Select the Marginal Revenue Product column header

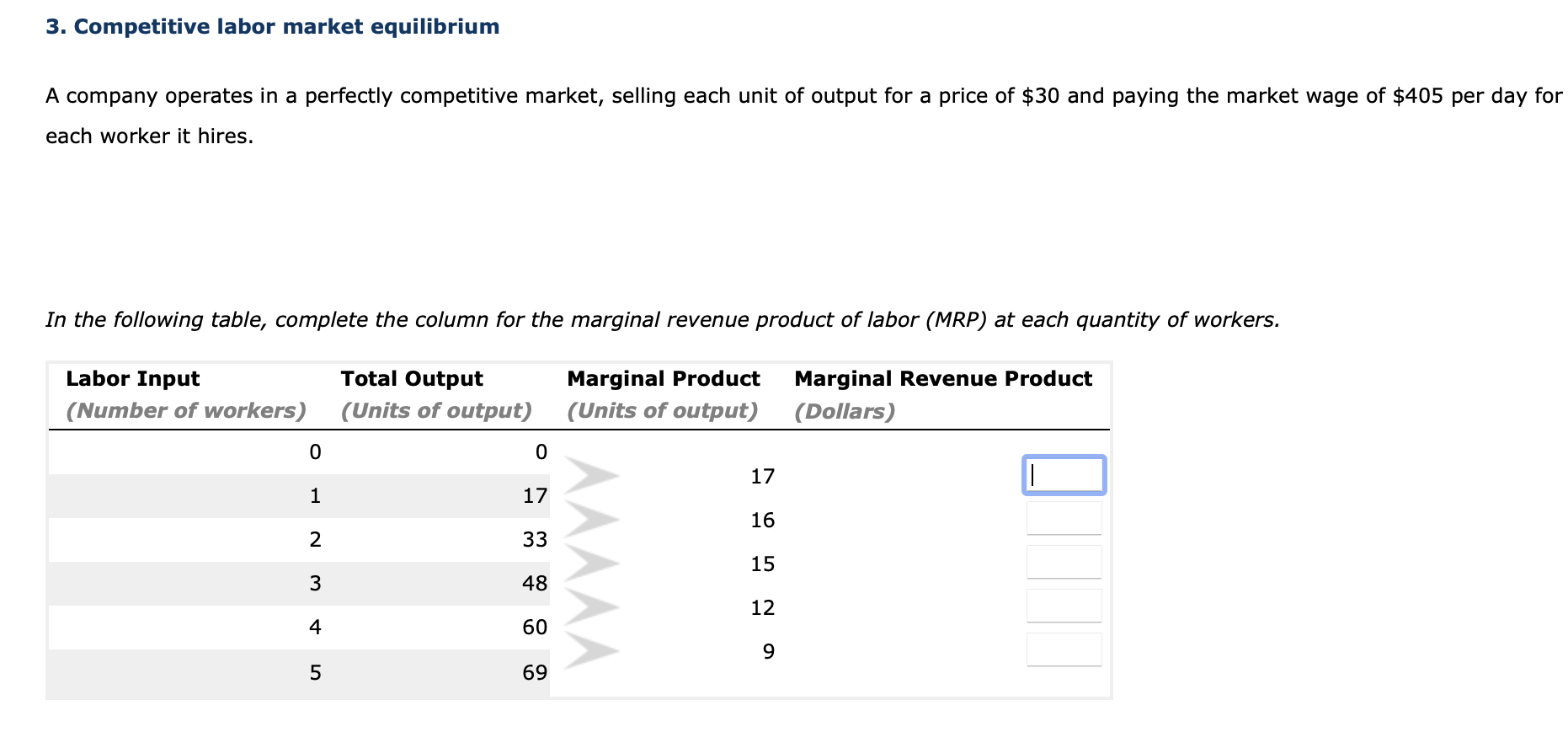pos(942,378)
